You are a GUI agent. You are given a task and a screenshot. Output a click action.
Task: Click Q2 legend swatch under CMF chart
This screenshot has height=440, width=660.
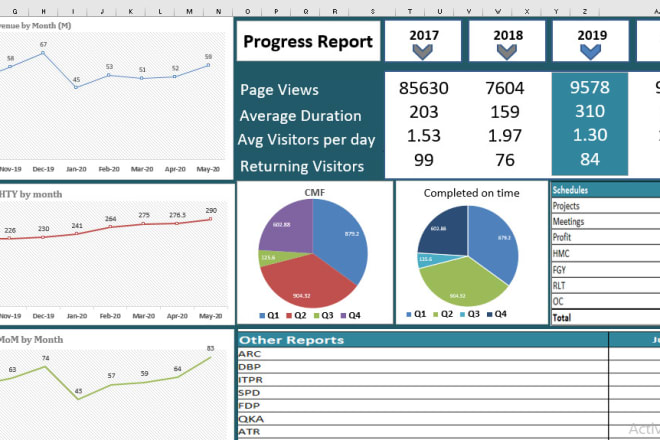289,315
